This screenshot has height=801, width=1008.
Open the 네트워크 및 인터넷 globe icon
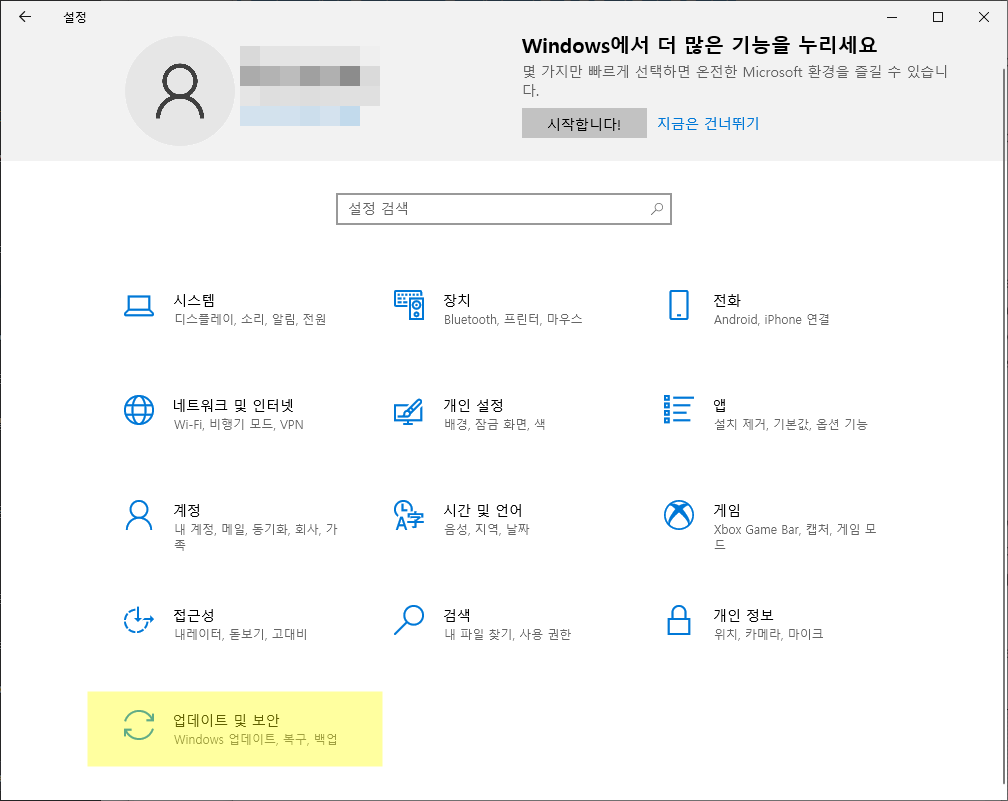click(139, 410)
